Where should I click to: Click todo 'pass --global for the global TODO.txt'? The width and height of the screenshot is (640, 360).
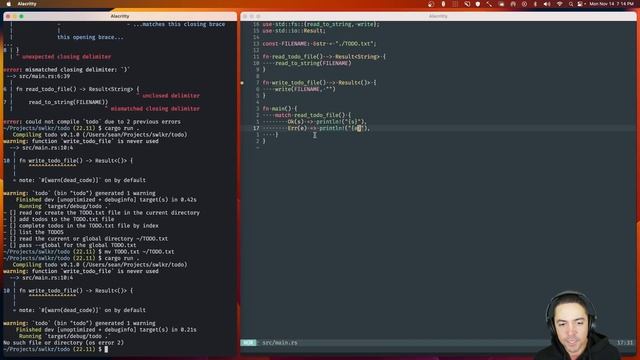pos(78,245)
